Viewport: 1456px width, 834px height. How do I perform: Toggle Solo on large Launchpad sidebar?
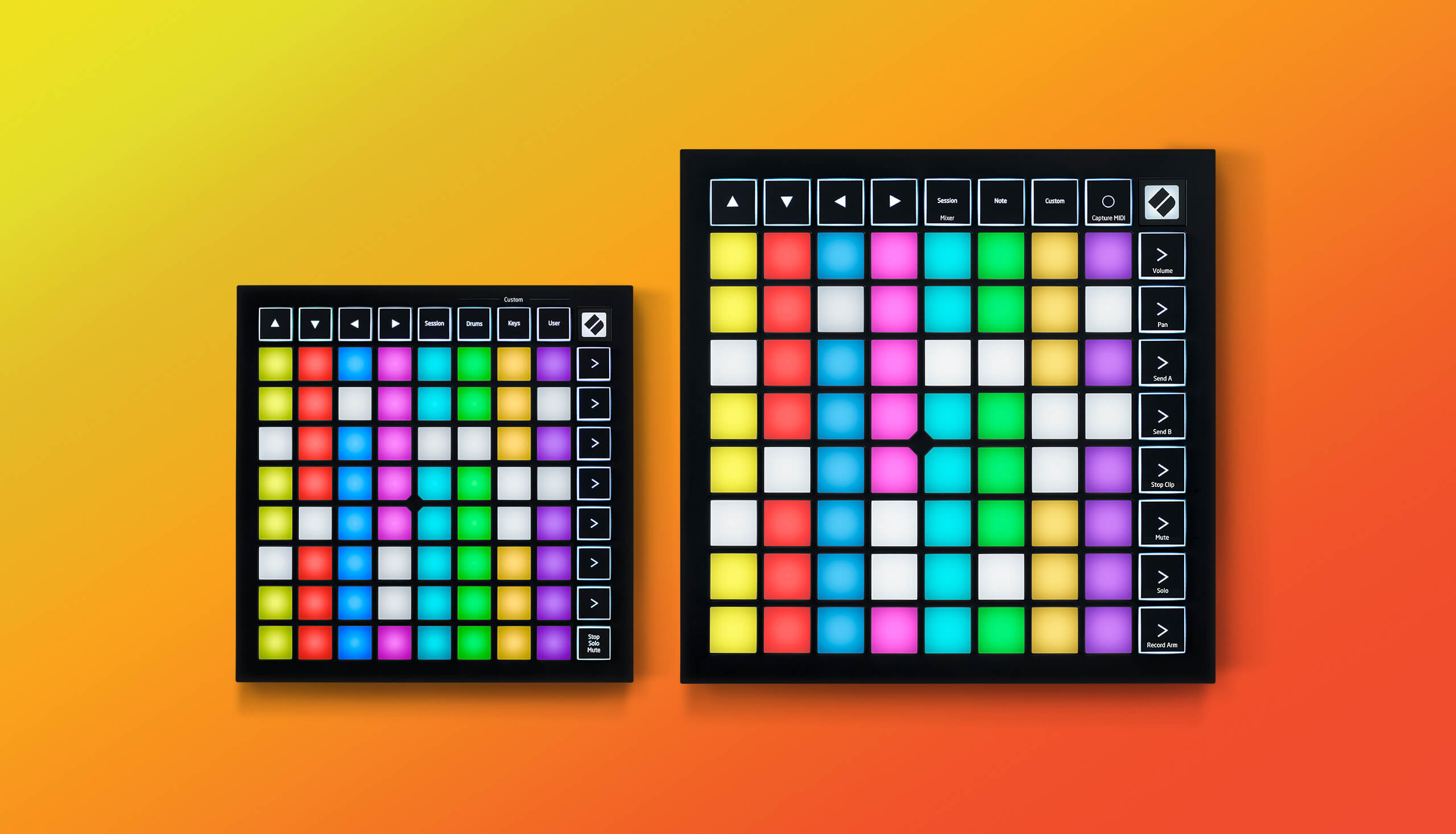point(1163,581)
